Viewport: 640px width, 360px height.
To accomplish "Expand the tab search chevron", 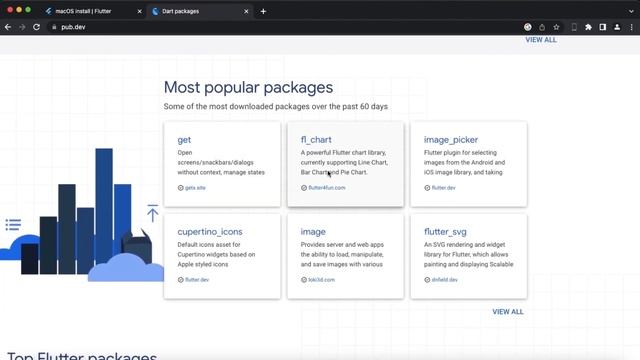I will tap(631, 11).
